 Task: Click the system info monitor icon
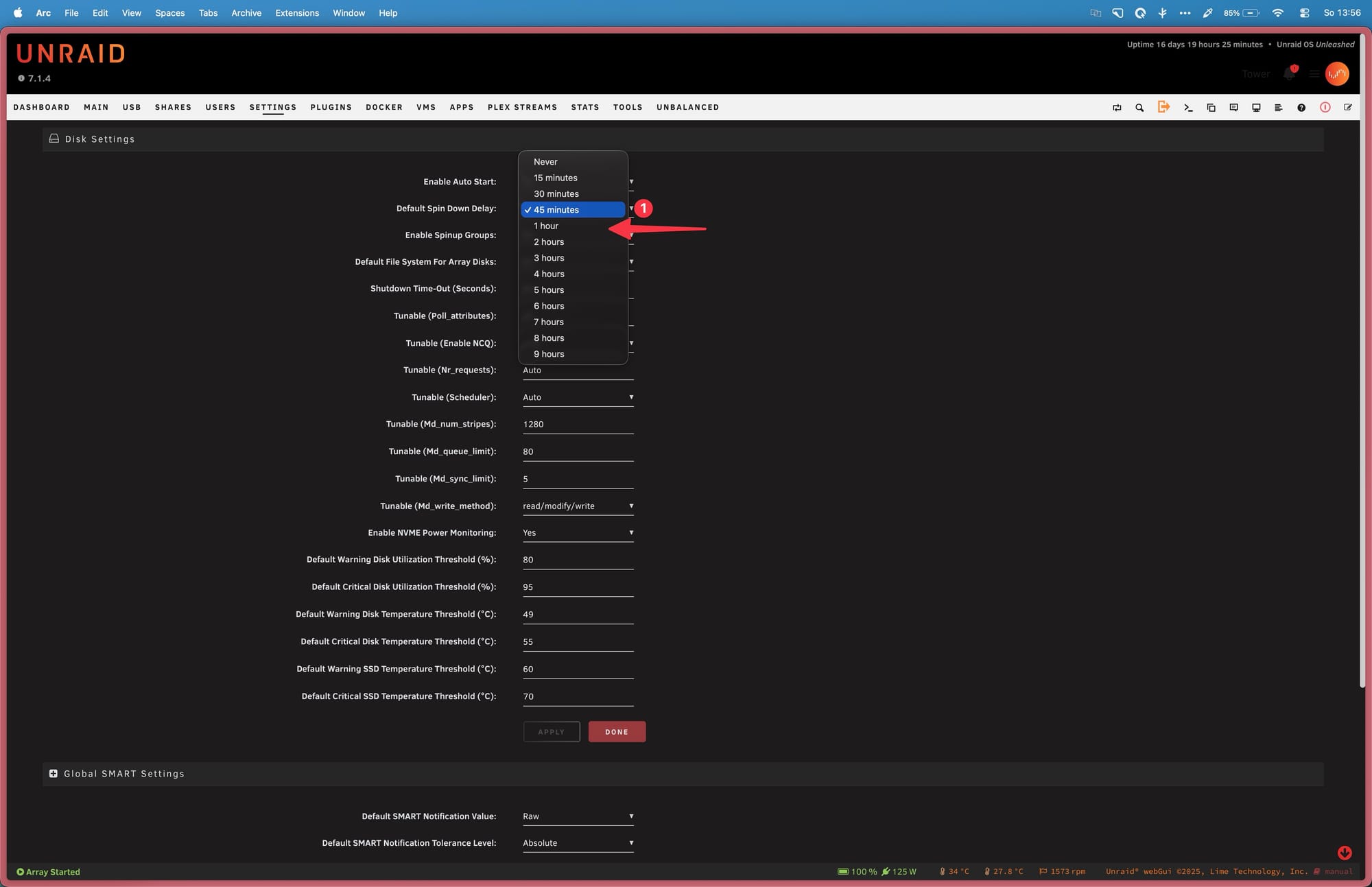pyautogui.click(x=1256, y=108)
